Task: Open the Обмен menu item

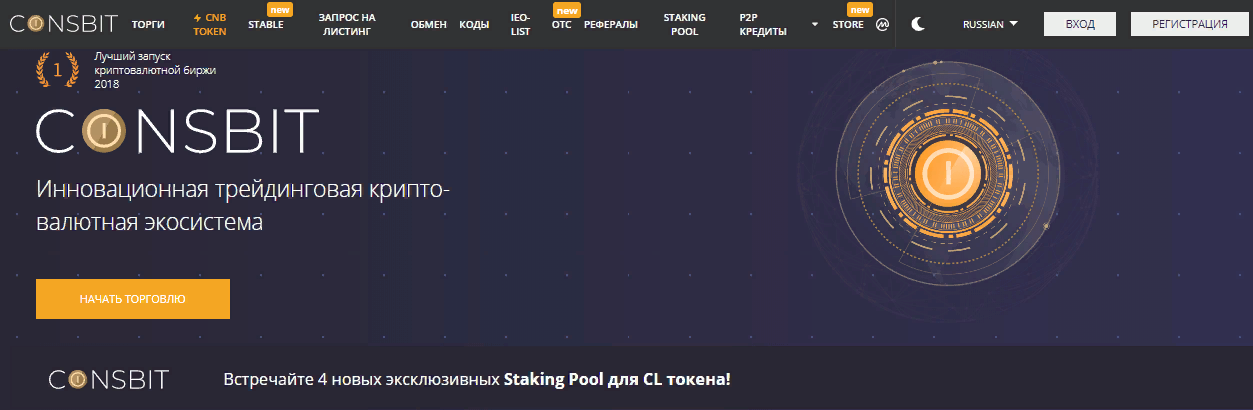Action: click(x=428, y=24)
